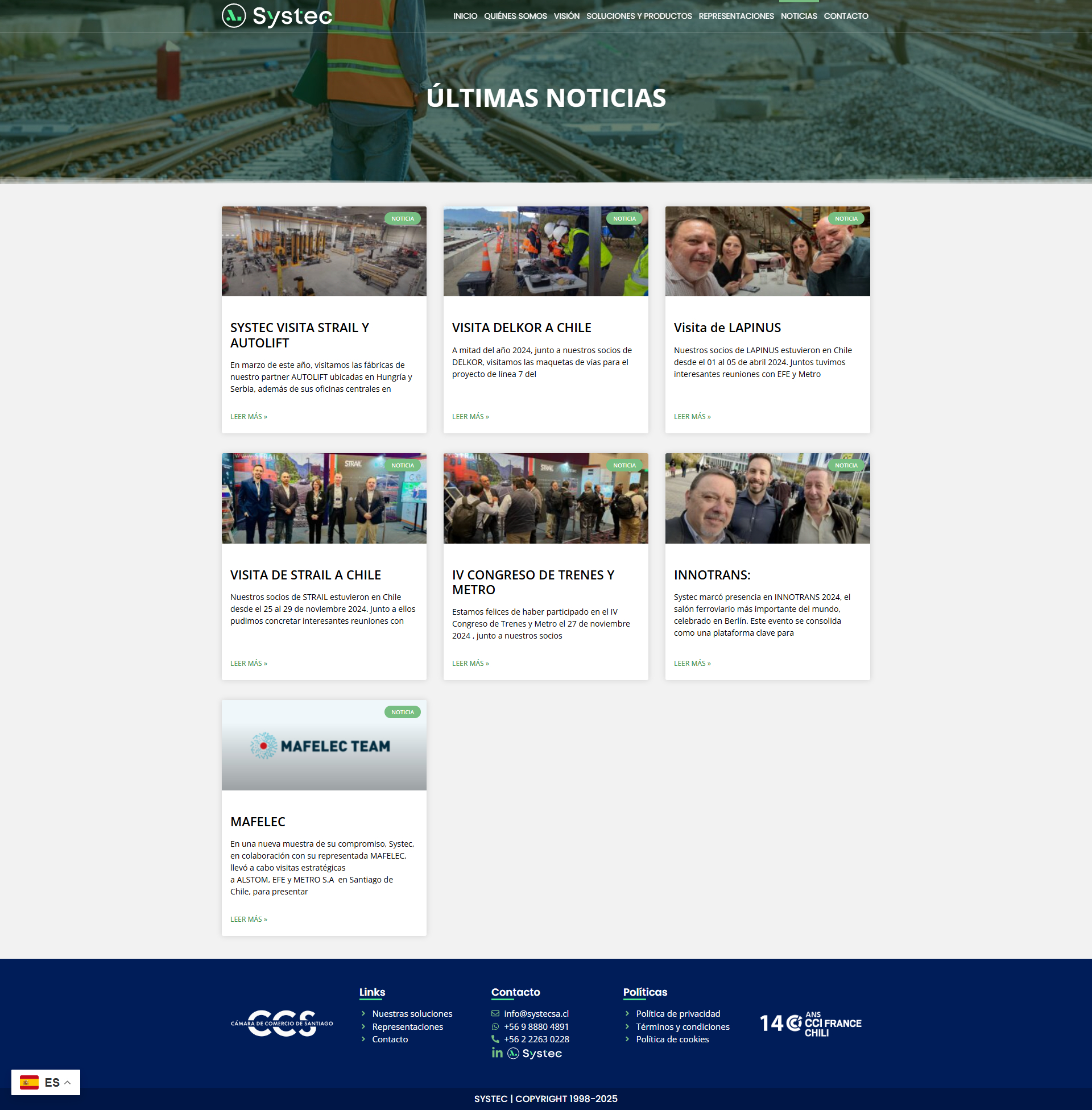
Task: Click the Cámara de Comercio de Santiago logo
Action: [x=282, y=1024]
